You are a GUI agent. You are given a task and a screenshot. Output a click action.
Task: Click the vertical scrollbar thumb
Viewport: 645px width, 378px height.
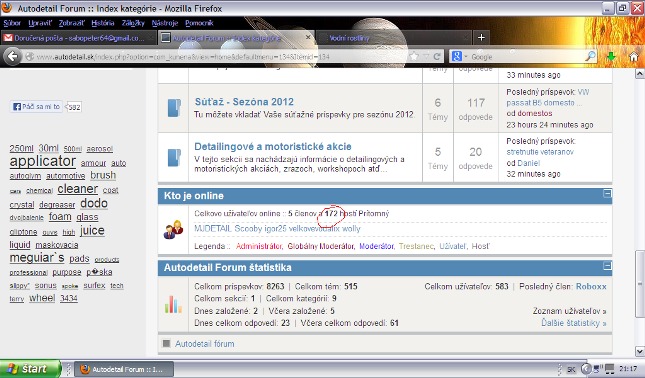640,284
